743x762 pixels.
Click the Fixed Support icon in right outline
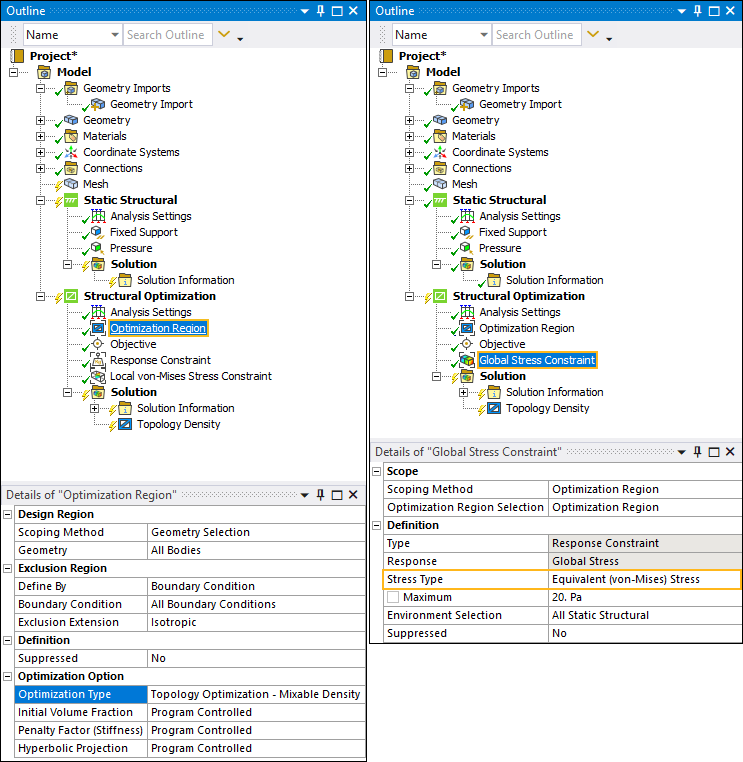pos(467,232)
